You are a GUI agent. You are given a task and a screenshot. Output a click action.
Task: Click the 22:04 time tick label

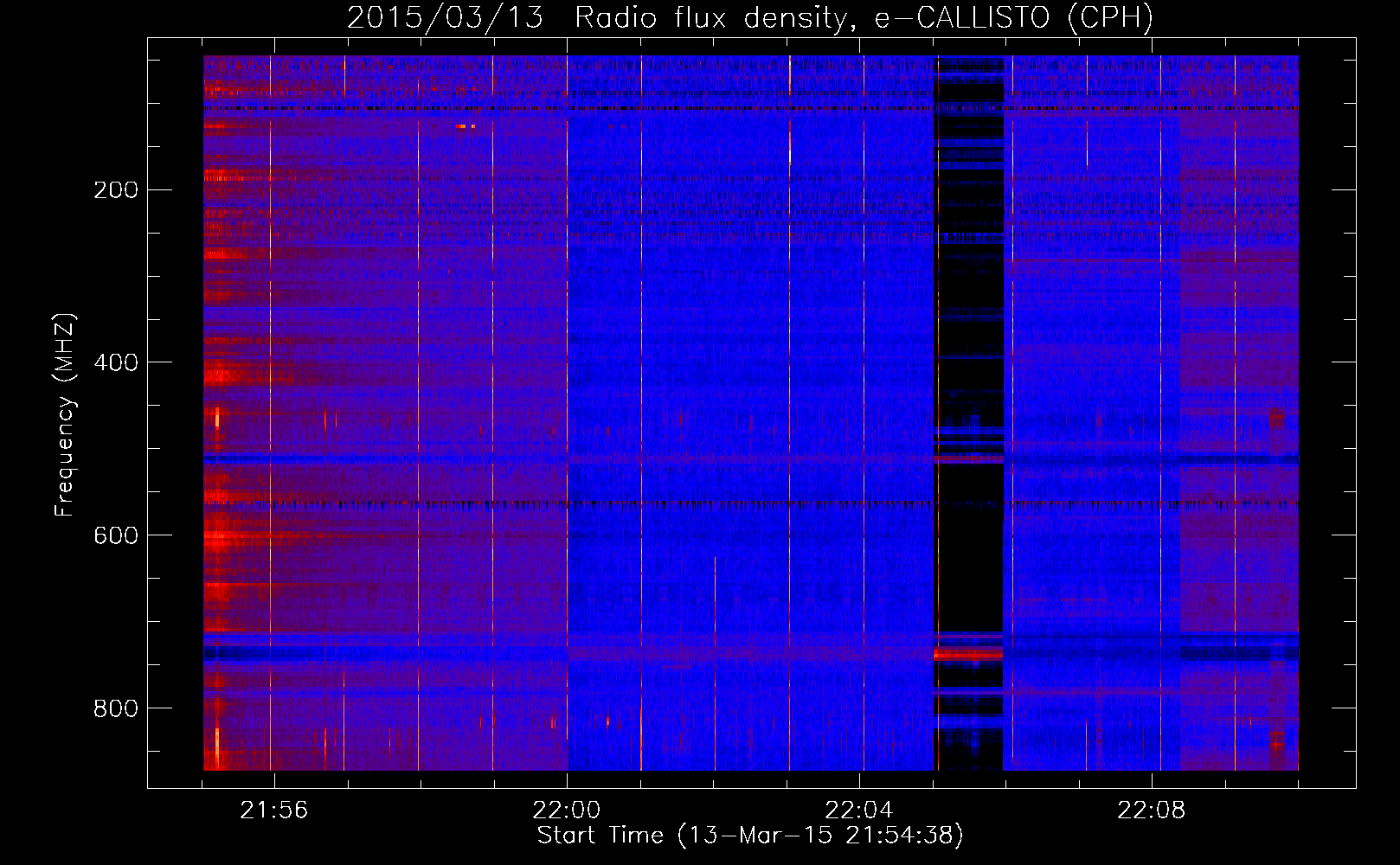tap(859, 811)
